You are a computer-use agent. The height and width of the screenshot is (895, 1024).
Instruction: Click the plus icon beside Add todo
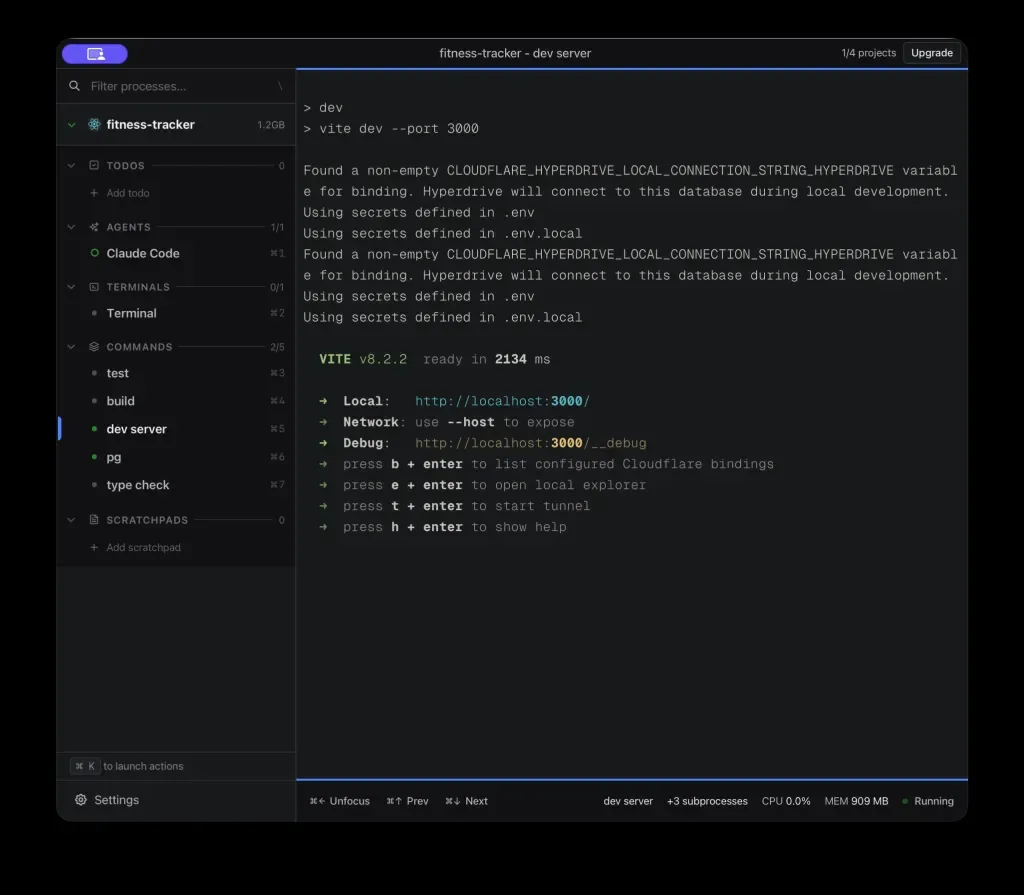94,193
